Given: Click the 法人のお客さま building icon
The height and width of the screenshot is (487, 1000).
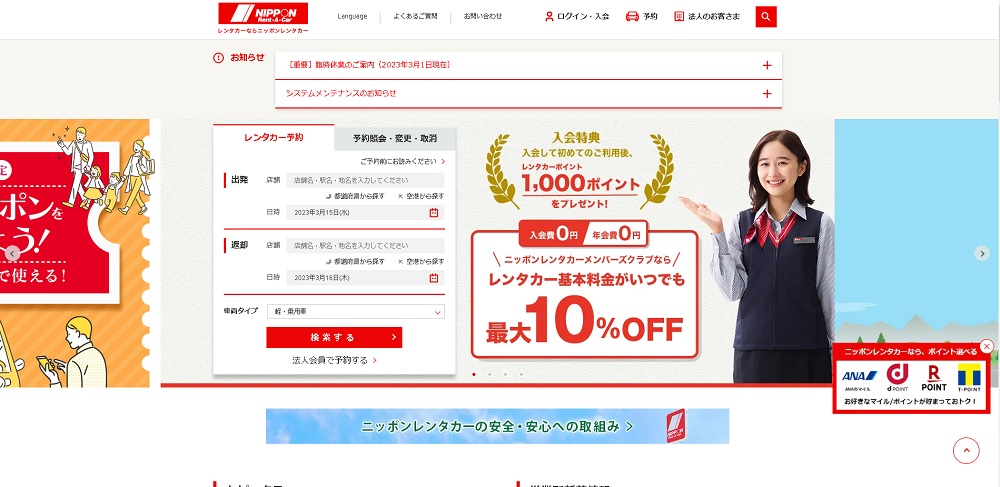Looking at the screenshot, I should [679, 17].
